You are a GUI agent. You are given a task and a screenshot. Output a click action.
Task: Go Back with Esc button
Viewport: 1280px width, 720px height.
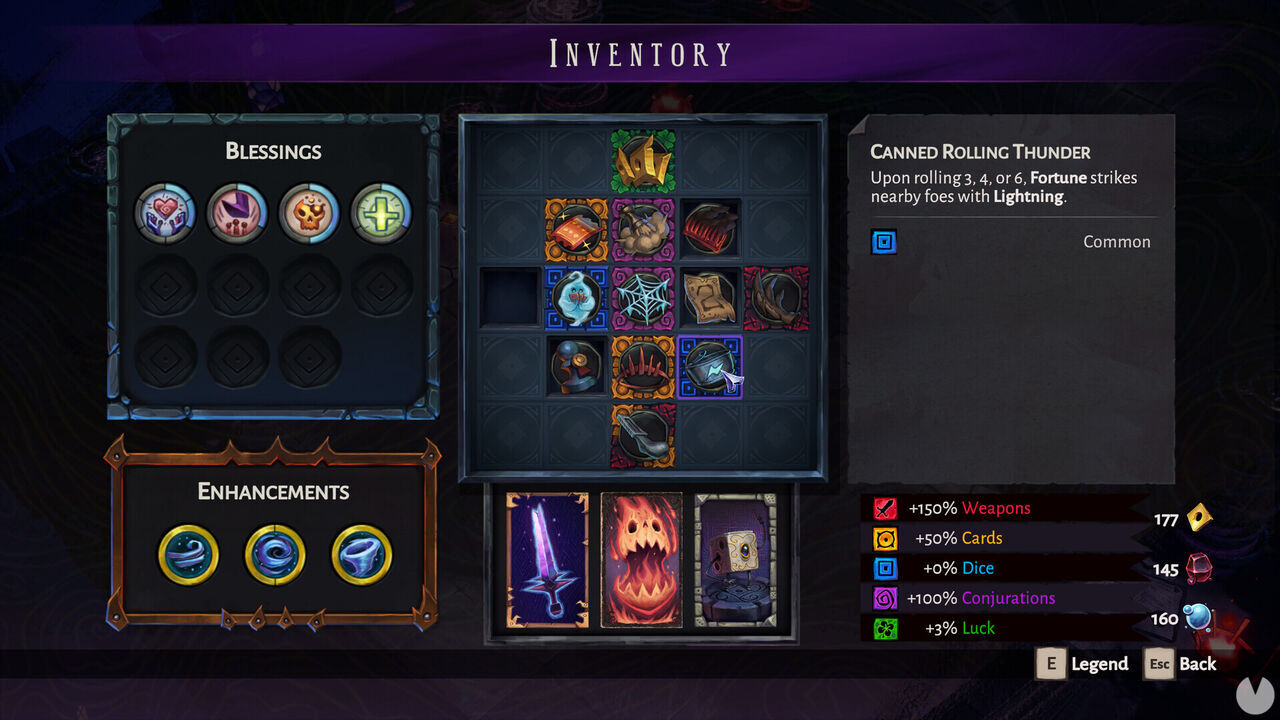coord(1180,664)
